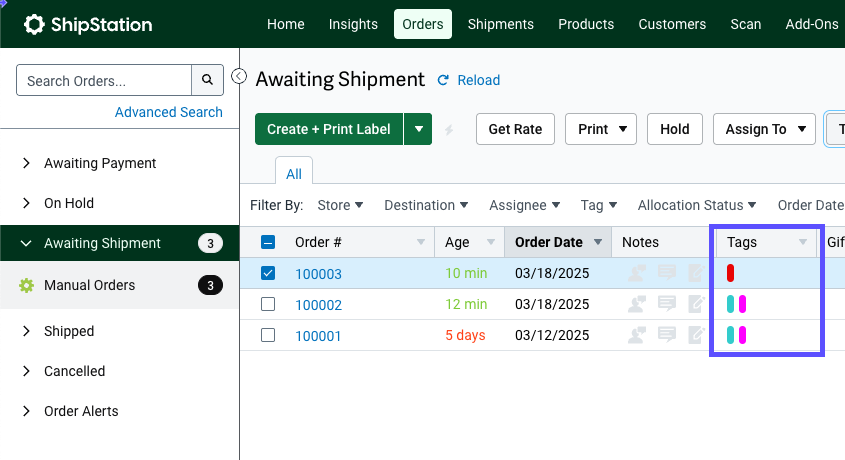
Task: Open the Create + Print Label dropdown arrow
Action: point(419,129)
